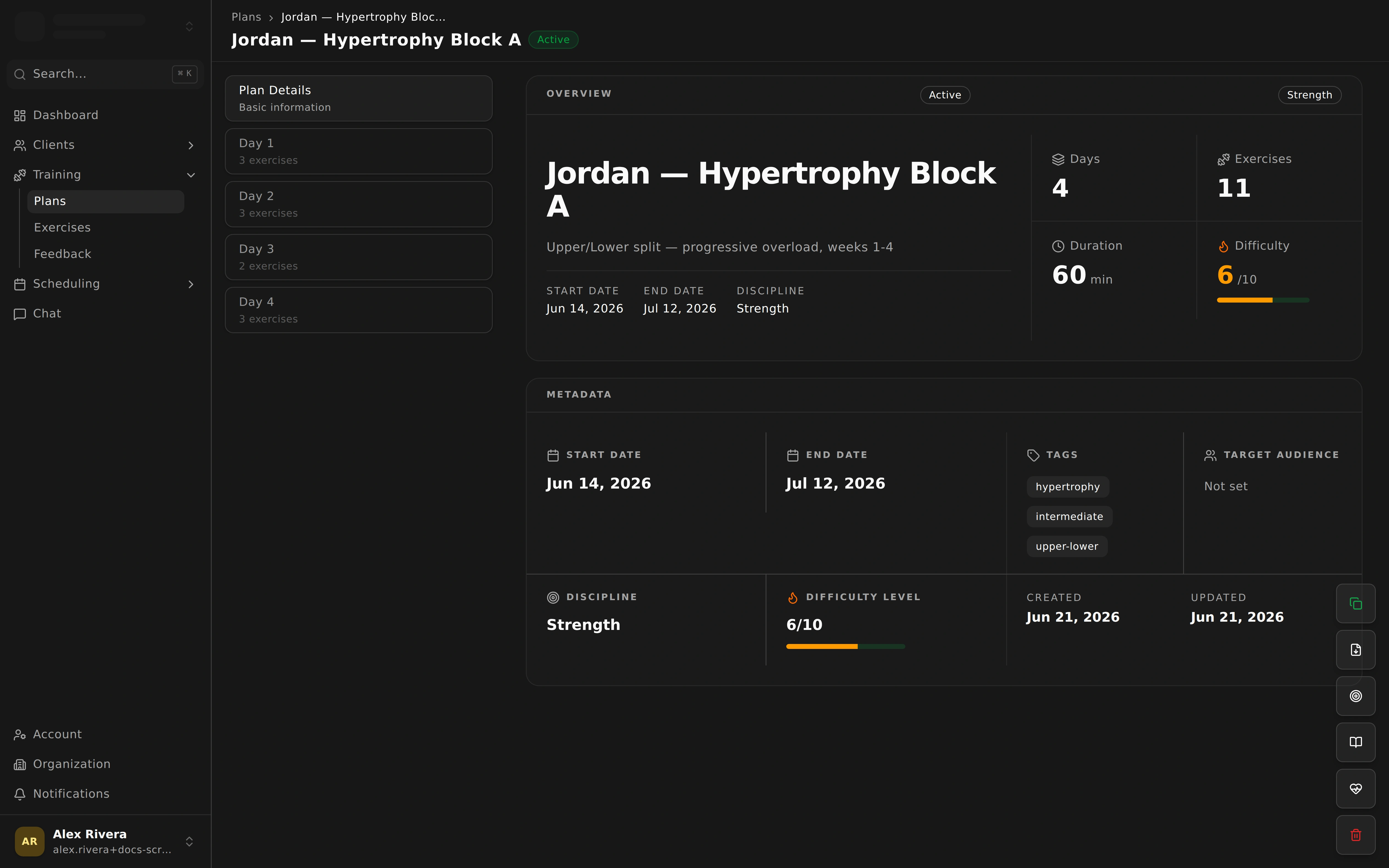Click the red trash delete icon
This screenshot has width=1389, height=868.
pyautogui.click(x=1356, y=835)
